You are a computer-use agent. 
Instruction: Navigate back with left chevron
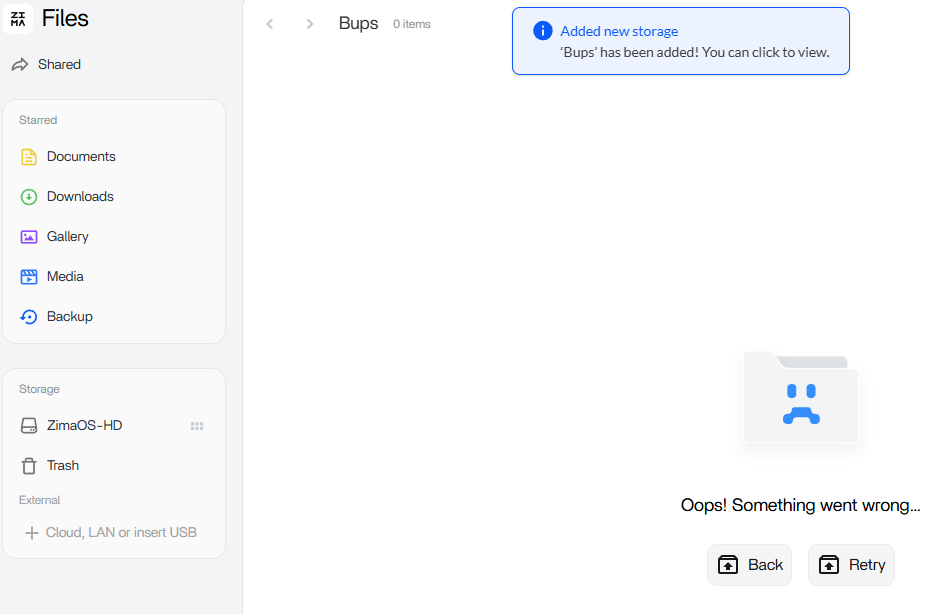(269, 24)
